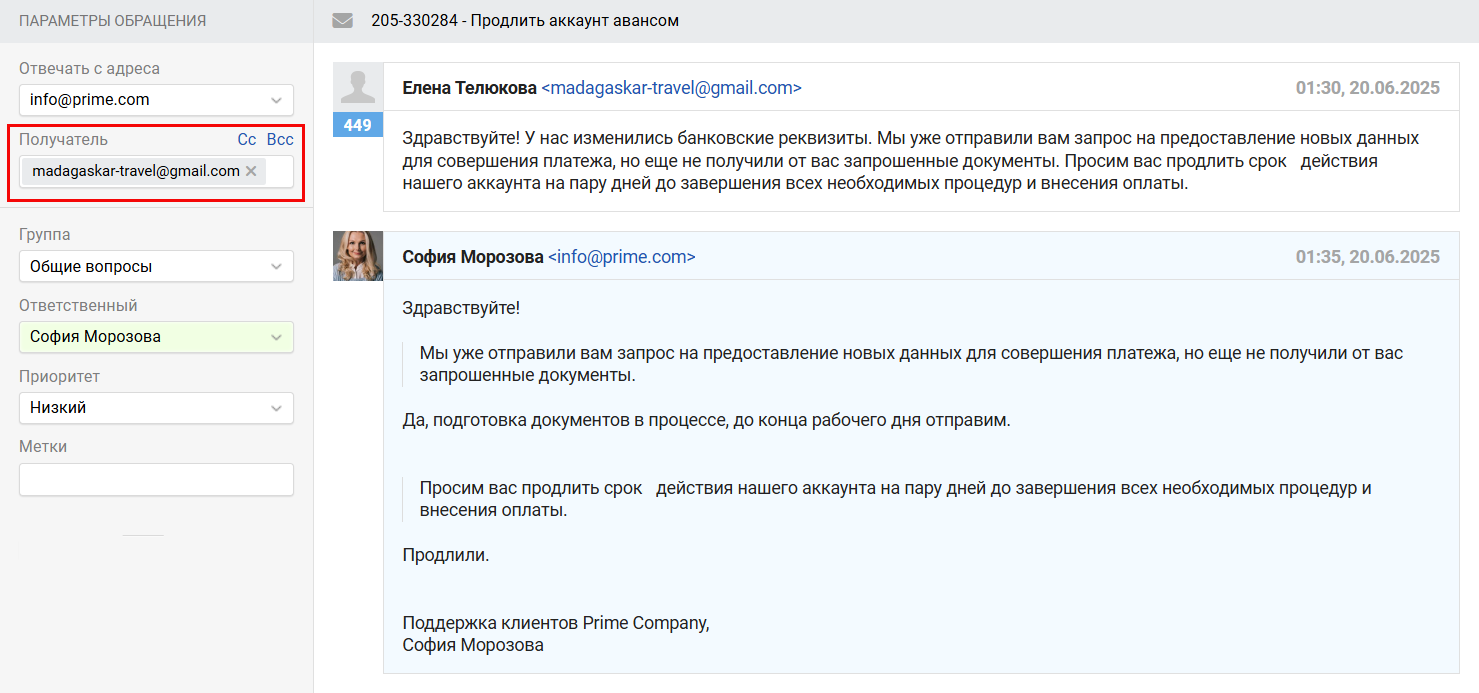Image resolution: width=1479 pixels, height=693 pixels.
Task: Click the blue 449 counter badge
Action: point(357,125)
